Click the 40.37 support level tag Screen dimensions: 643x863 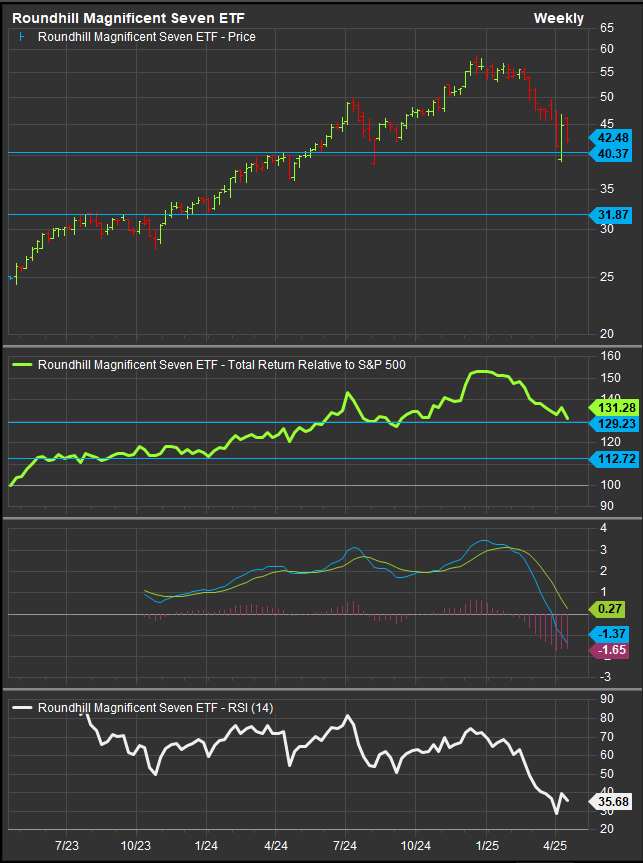609,154
